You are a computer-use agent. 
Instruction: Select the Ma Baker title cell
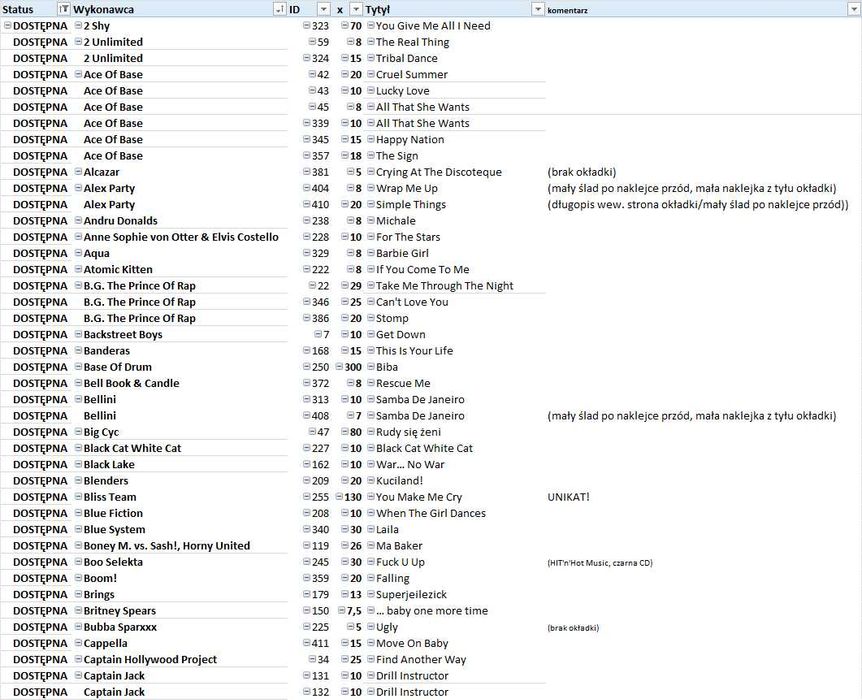click(399, 546)
